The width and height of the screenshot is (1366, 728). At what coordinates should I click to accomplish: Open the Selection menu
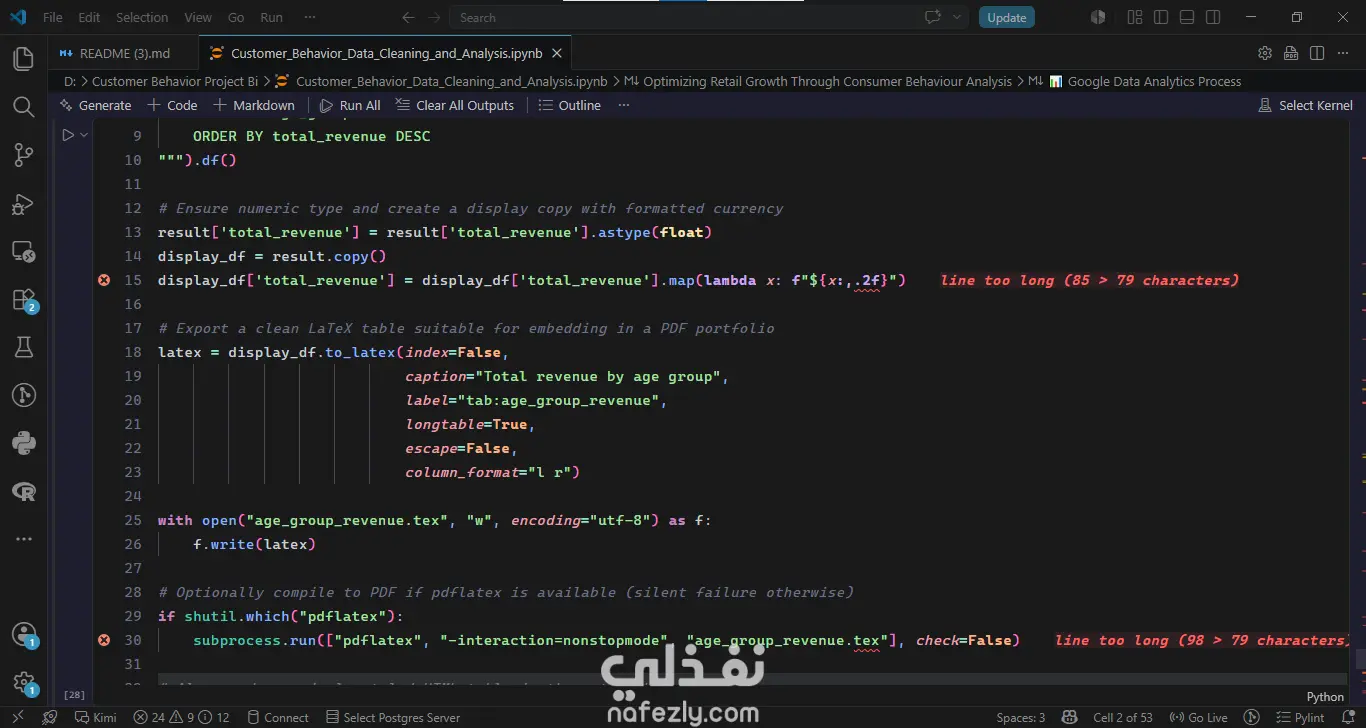click(x=142, y=17)
